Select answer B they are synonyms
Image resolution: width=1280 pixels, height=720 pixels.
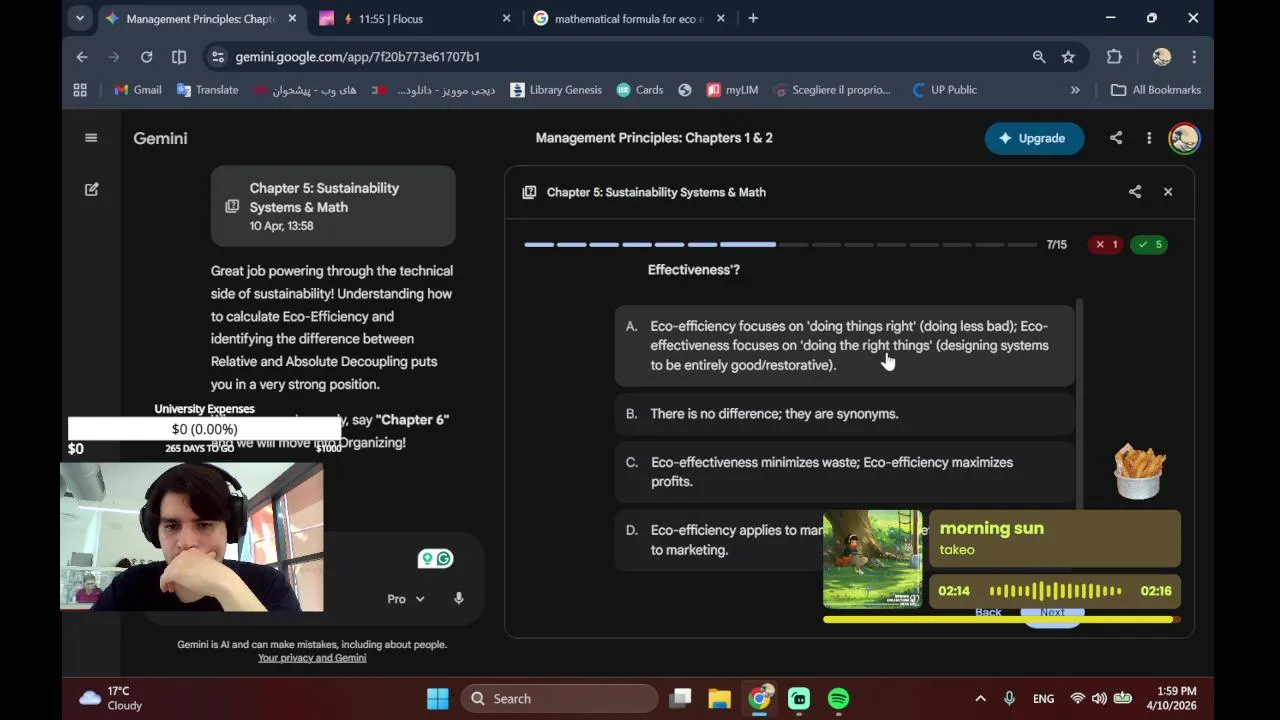click(x=844, y=414)
